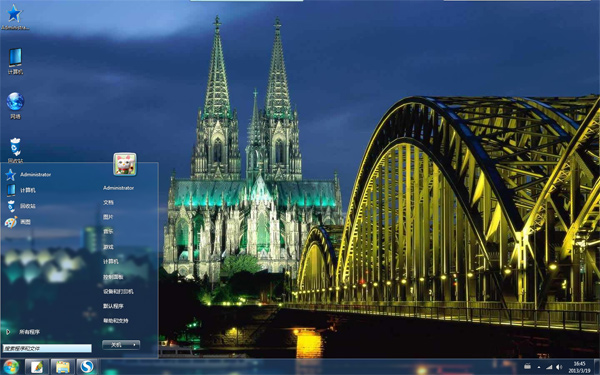Select the recycle bin desktop icon
Viewport: 600px width, 375px height.
pyautogui.click(x=15, y=150)
